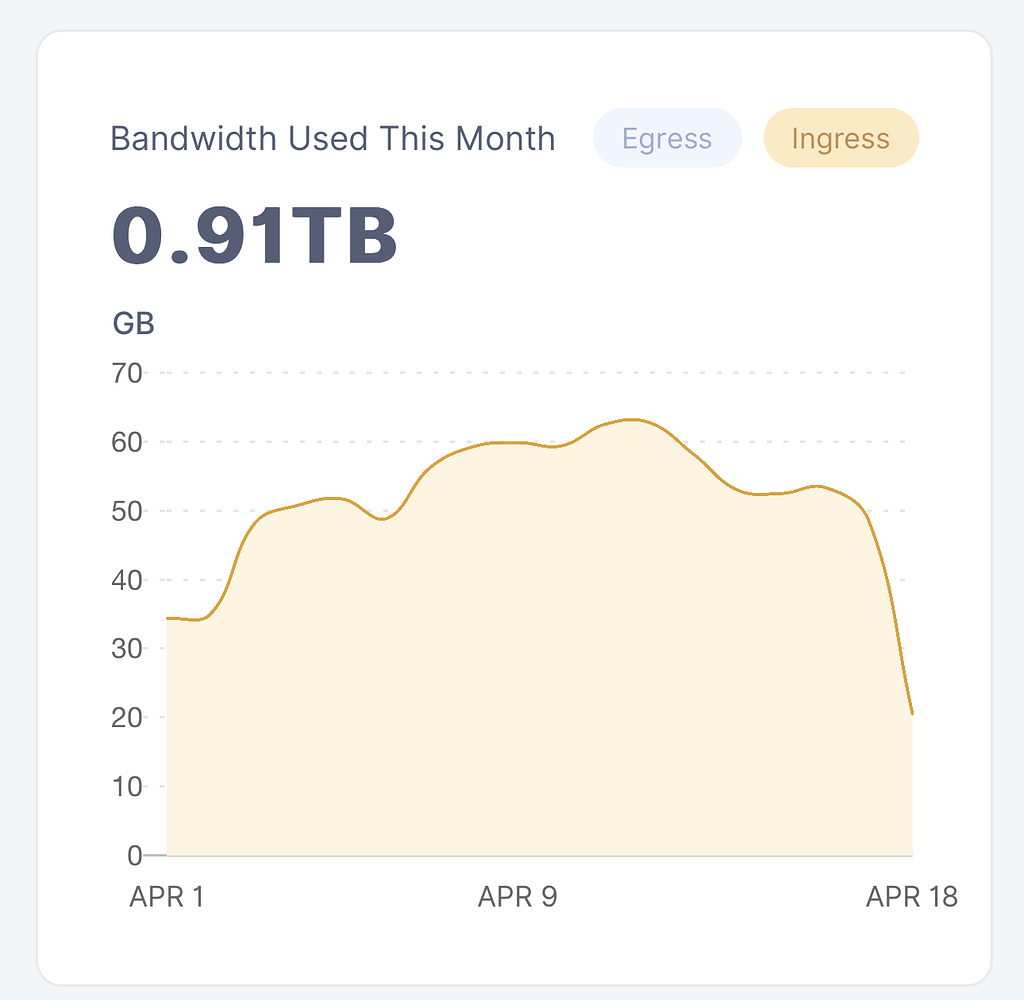Click the 0 baseline axis label

(x=135, y=856)
